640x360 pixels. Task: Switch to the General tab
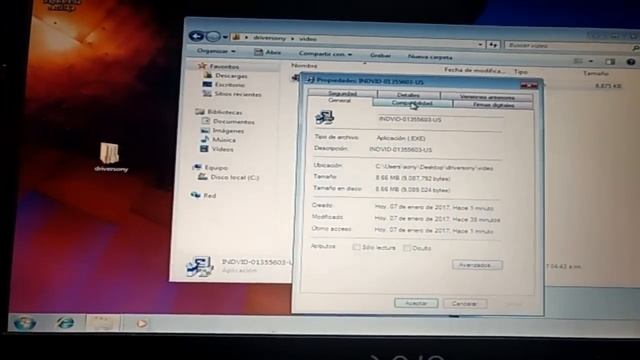click(x=339, y=100)
